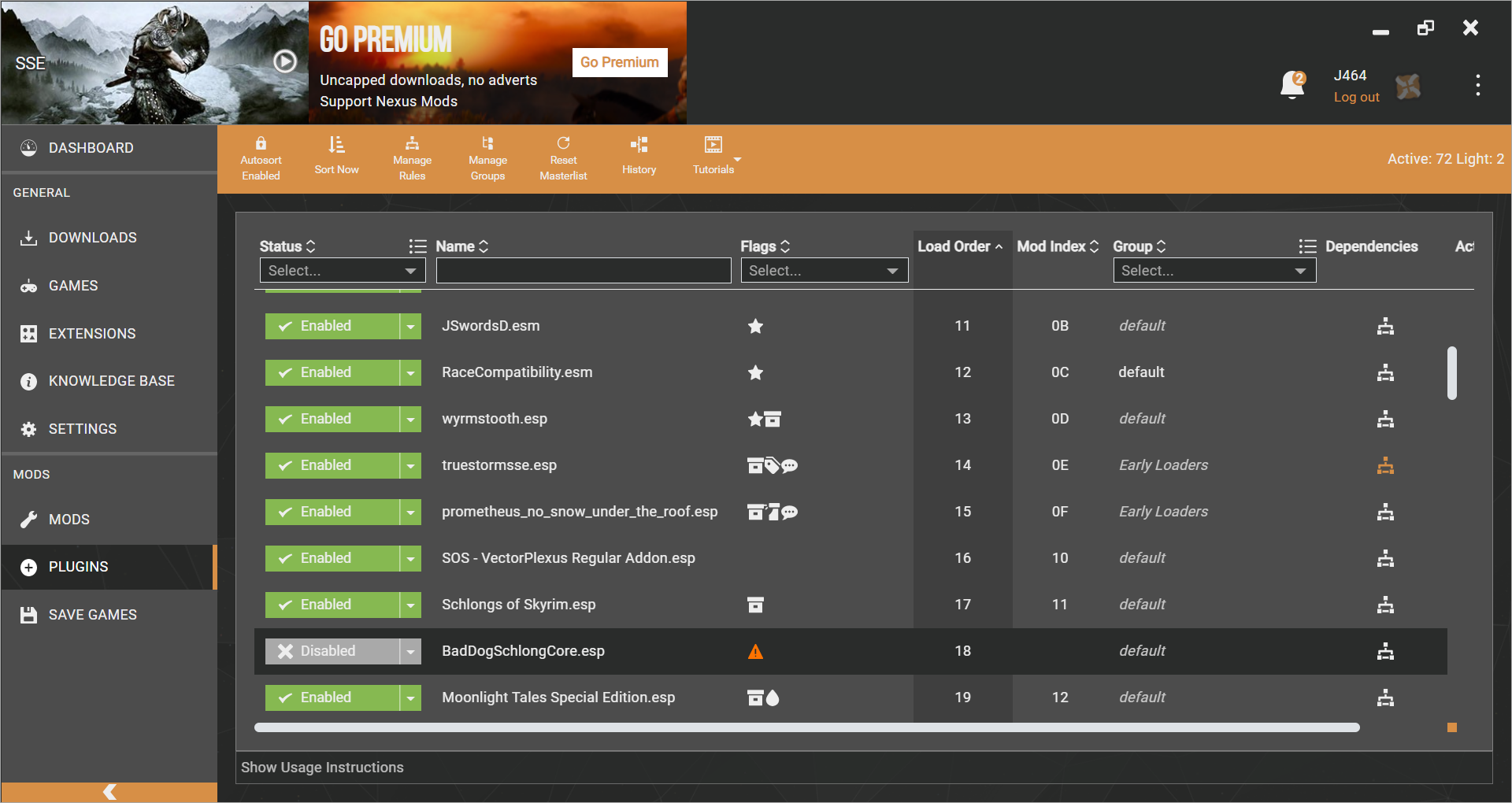Toggle Enabled status for Moonlight Tales Special Edition
Viewport: 1512px width, 803px height.
[x=332, y=698]
